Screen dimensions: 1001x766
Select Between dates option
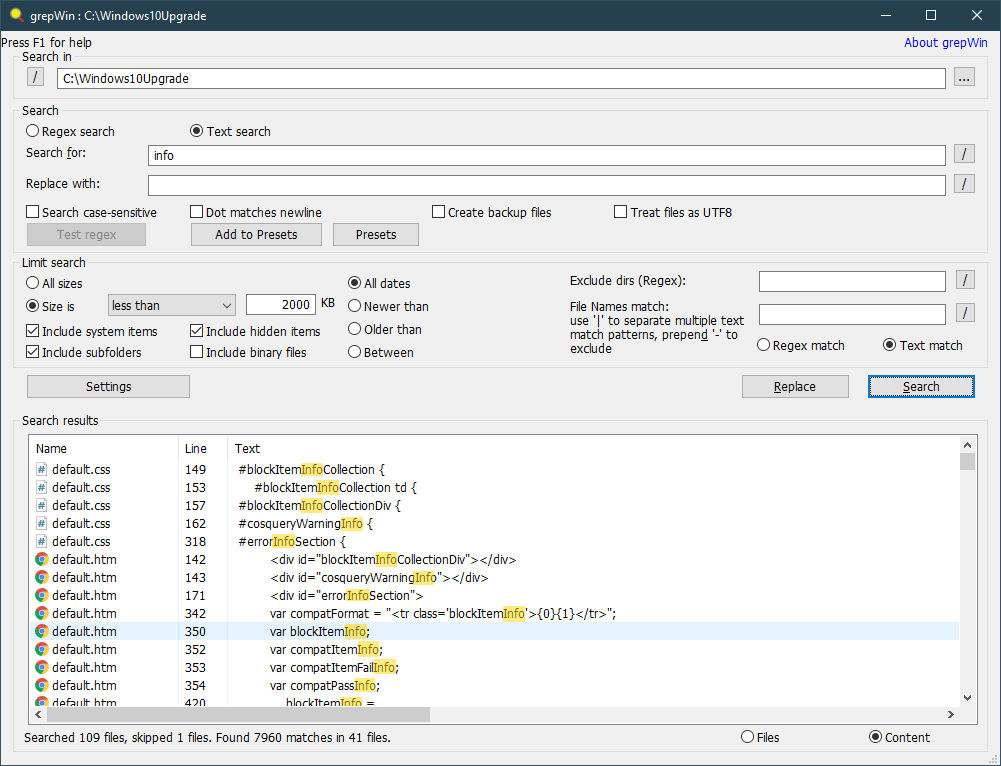[380, 352]
